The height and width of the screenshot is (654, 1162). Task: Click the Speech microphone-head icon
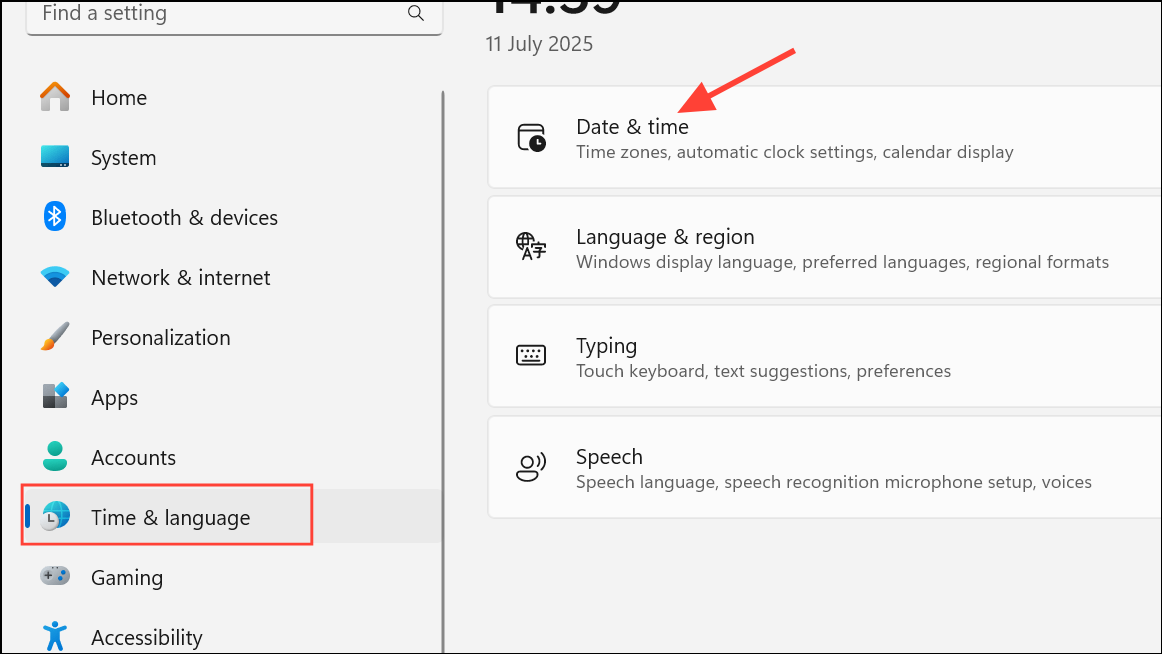pyautogui.click(x=531, y=467)
